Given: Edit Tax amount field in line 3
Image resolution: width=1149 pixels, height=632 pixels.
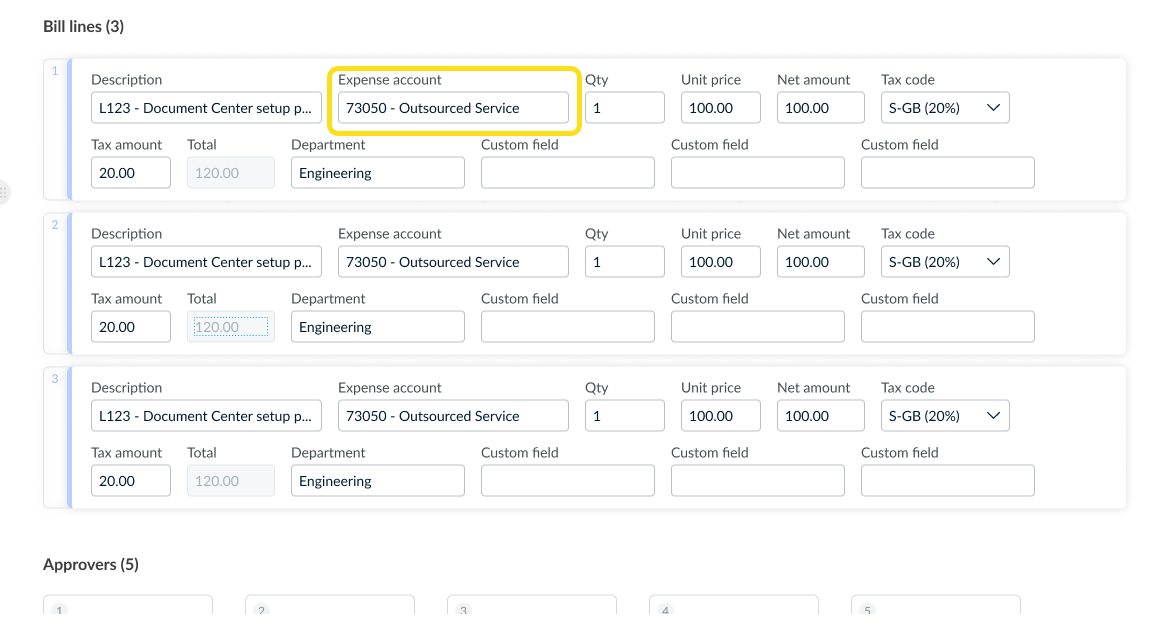Looking at the screenshot, I should pyautogui.click(x=130, y=481).
